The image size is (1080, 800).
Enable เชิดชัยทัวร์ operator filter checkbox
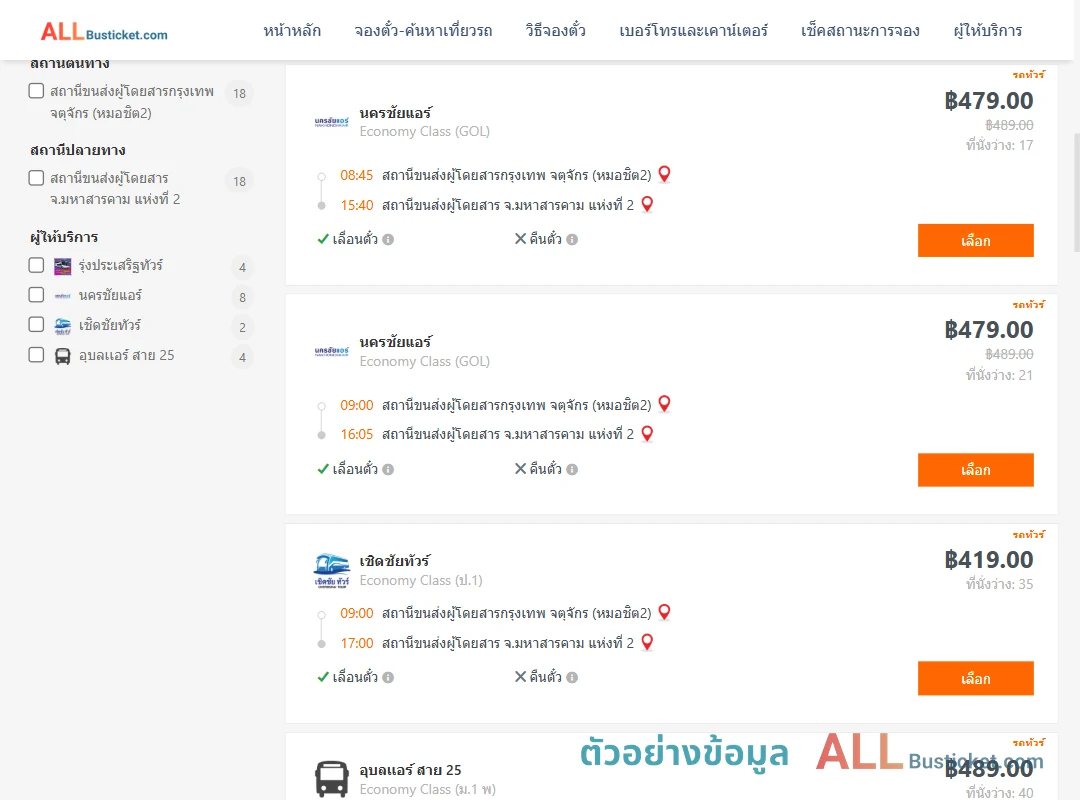pos(37,325)
